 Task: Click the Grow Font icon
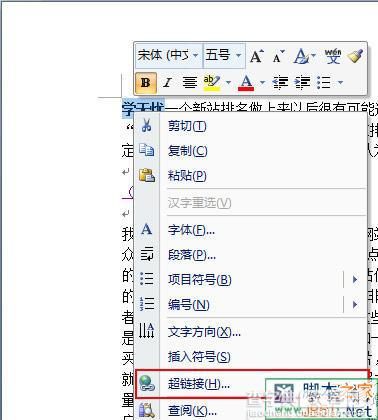(x=257, y=56)
